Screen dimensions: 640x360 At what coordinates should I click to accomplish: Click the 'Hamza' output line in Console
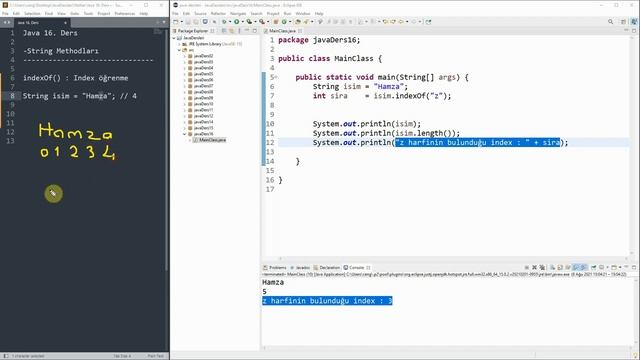pyautogui.click(x=273, y=282)
